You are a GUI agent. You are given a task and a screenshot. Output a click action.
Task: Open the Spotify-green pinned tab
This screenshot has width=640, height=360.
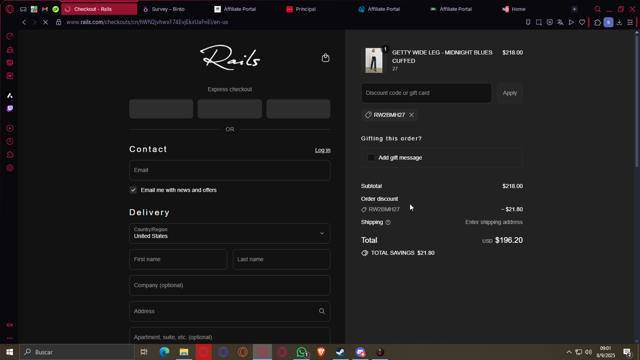click(56, 9)
